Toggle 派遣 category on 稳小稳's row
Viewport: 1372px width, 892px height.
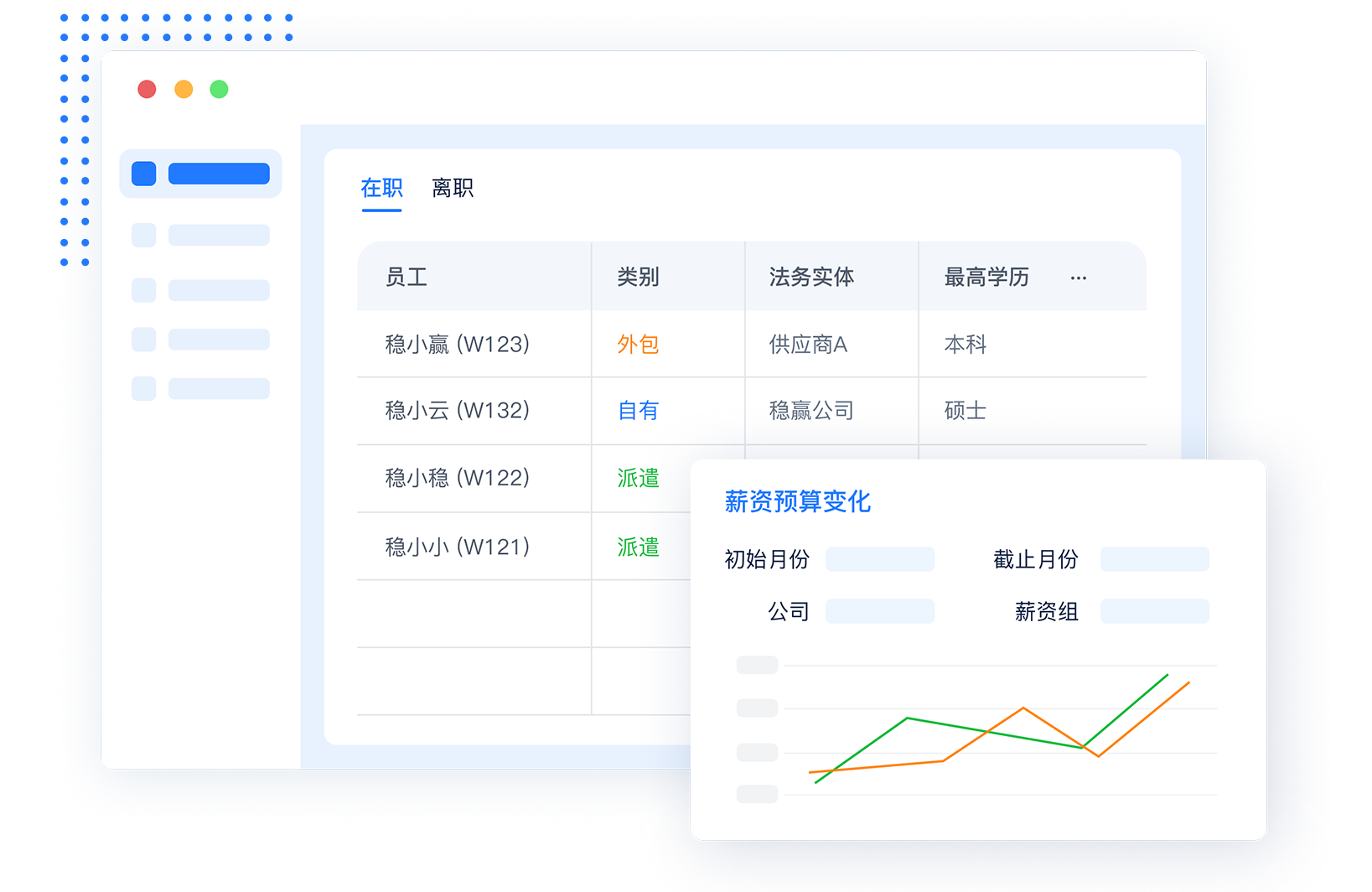(638, 478)
